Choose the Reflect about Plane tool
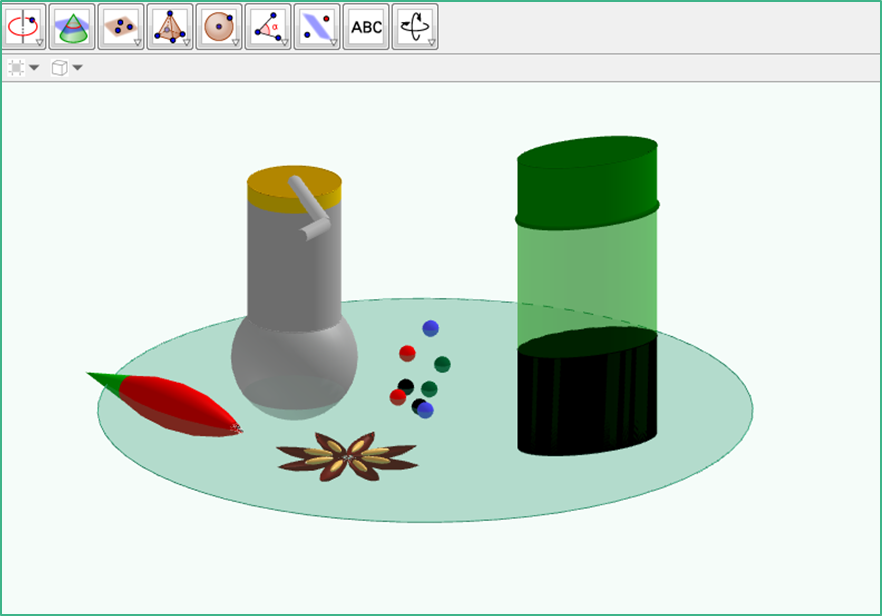 click(x=317, y=27)
